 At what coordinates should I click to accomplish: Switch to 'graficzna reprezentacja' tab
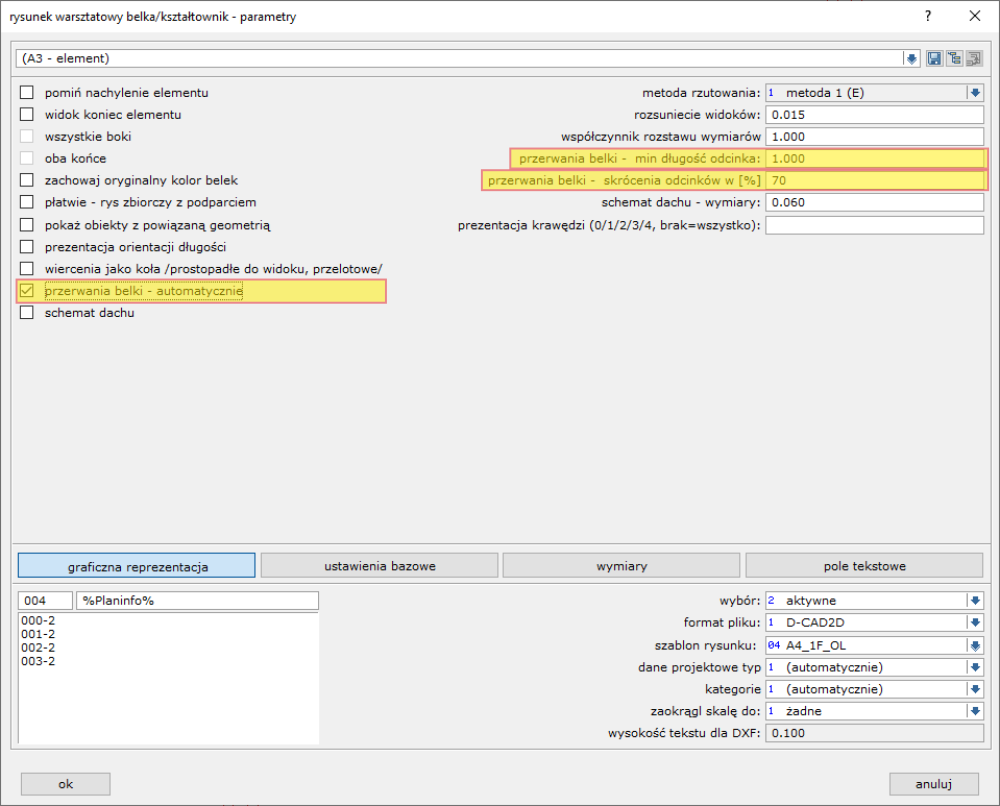(x=136, y=566)
